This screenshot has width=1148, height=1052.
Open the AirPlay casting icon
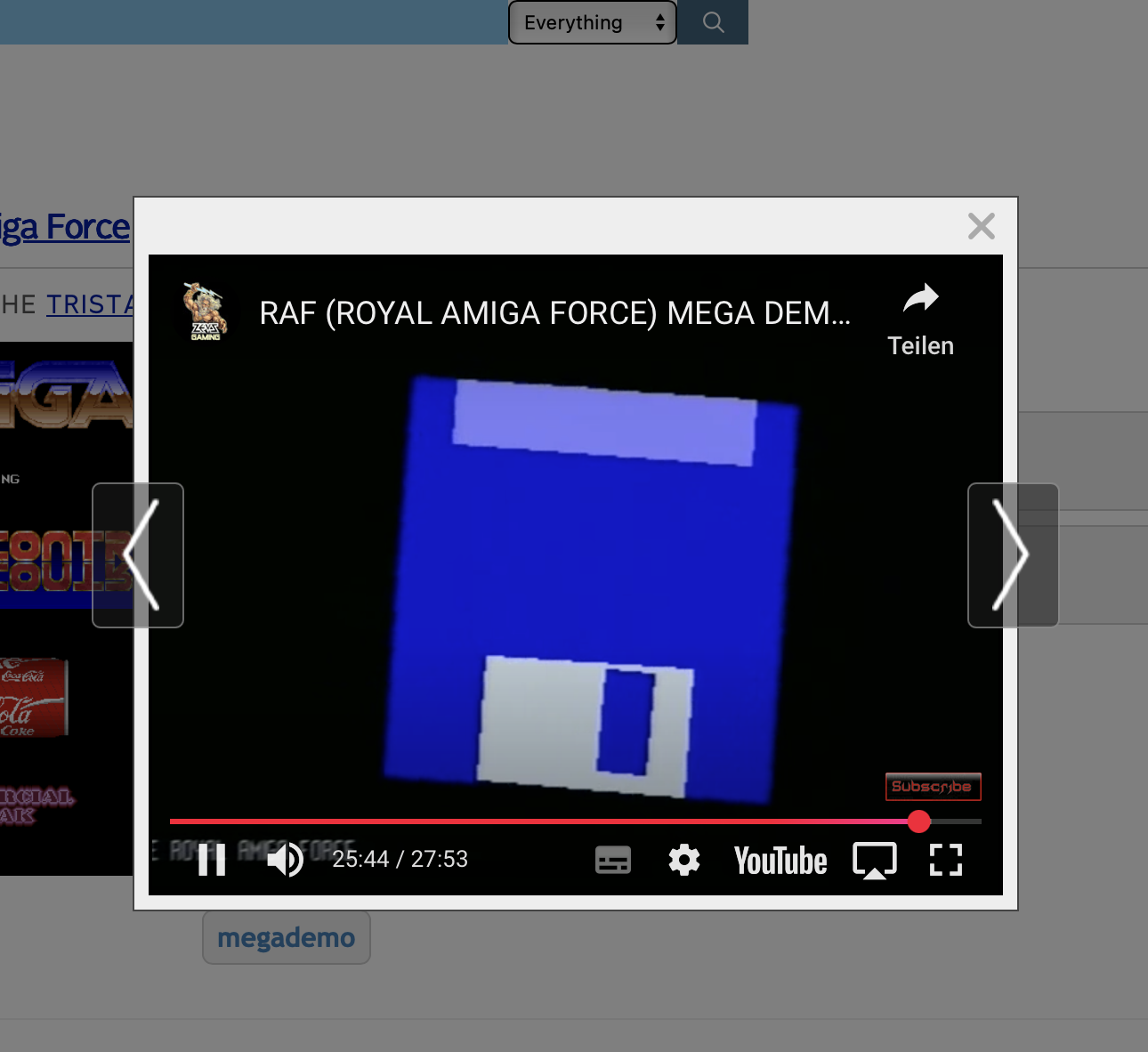coord(875,861)
